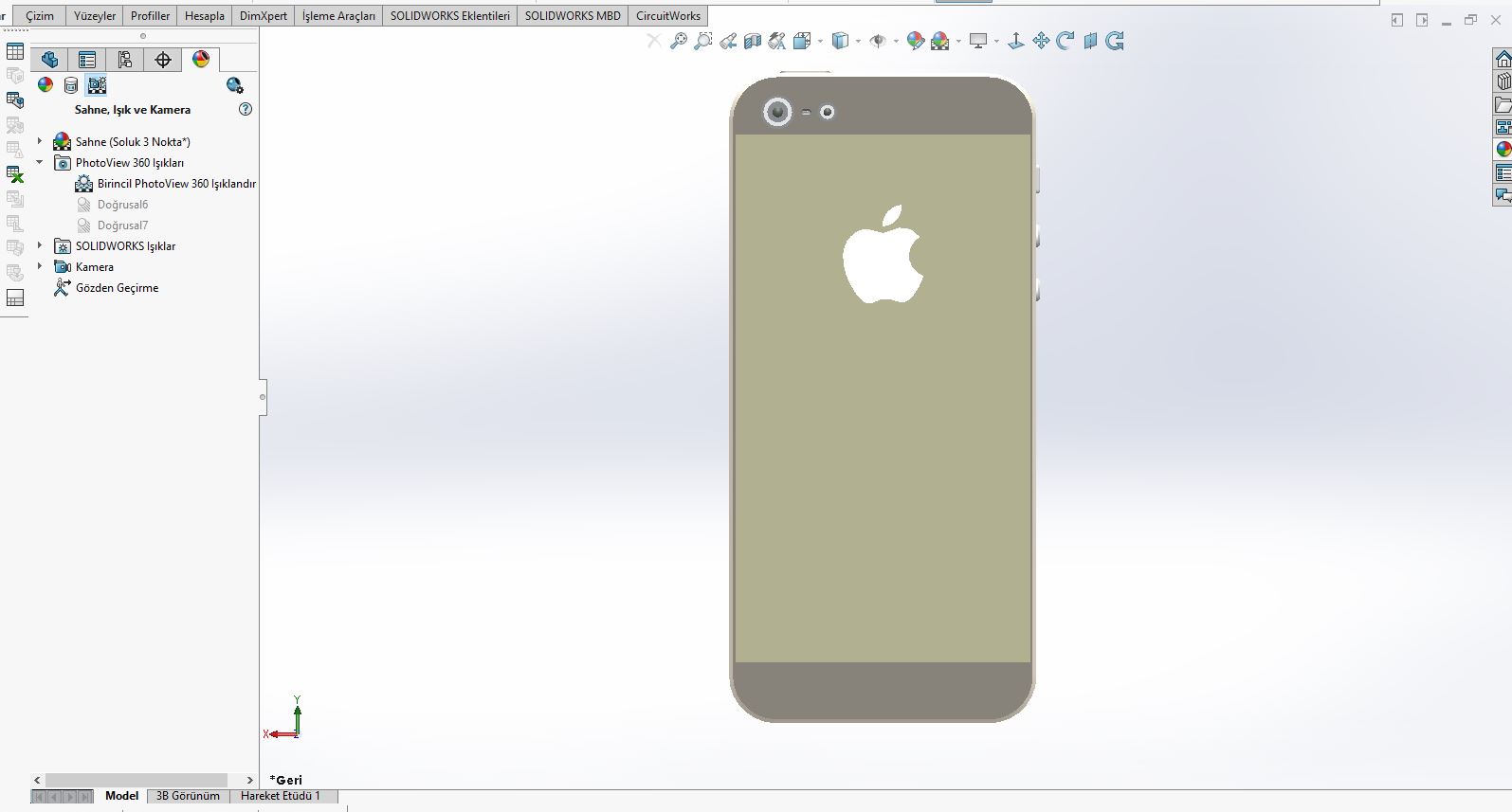Open Appearances, Scenes and Decals tab
1512x812 pixels.
(1503, 150)
